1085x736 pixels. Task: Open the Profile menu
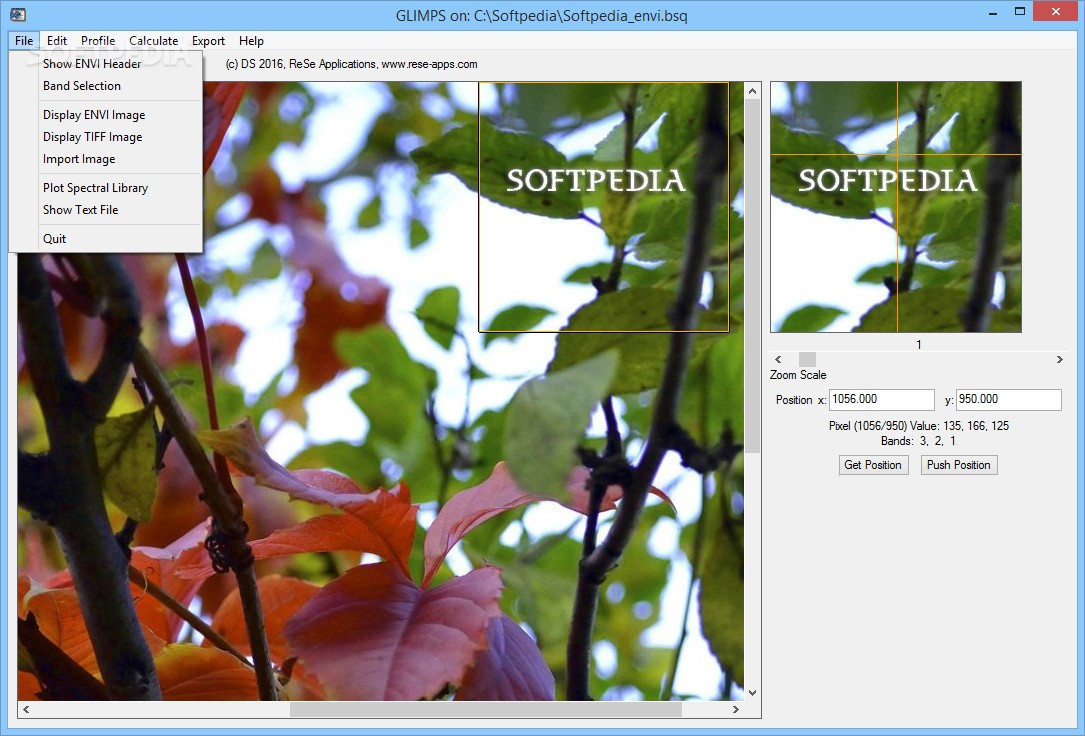(x=98, y=41)
